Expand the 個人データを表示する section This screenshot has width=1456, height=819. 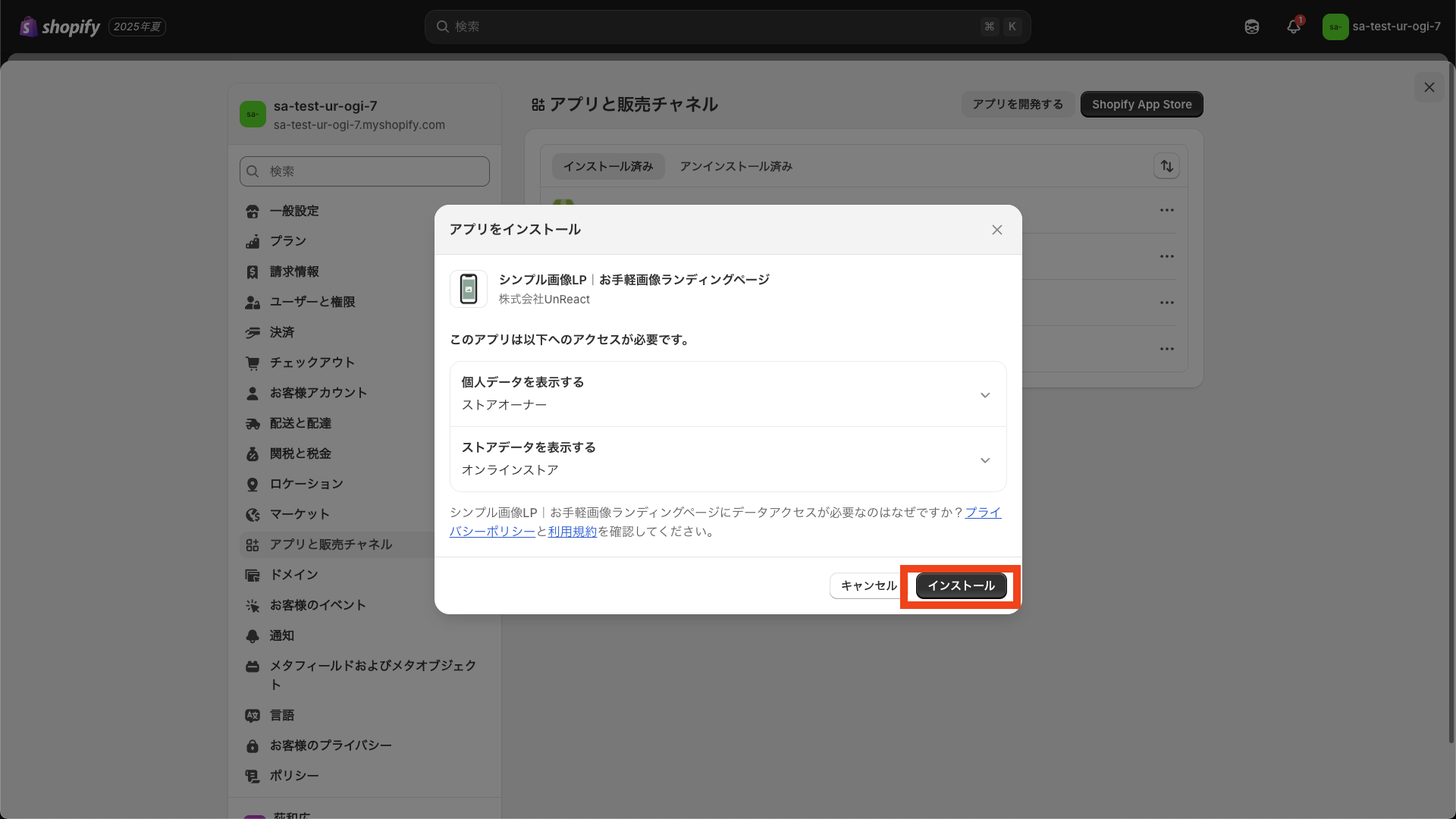point(984,394)
